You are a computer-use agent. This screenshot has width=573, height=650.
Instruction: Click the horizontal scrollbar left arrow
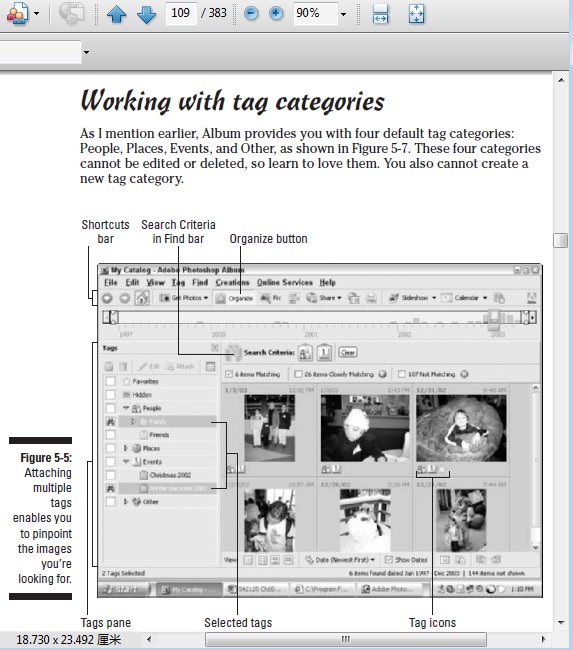(x=149, y=639)
